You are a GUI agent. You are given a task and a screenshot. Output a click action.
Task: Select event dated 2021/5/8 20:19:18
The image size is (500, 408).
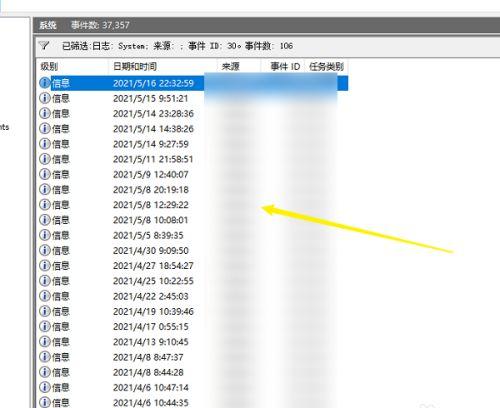193,190
